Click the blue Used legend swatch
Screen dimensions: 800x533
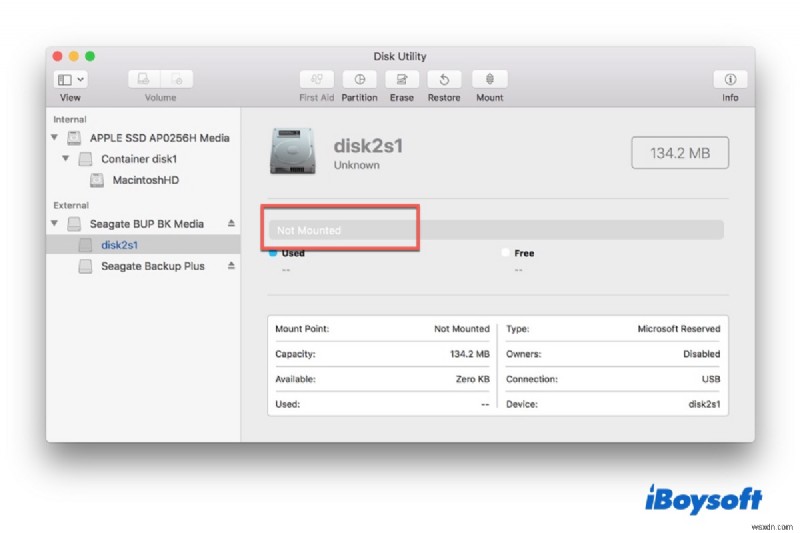click(273, 253)
